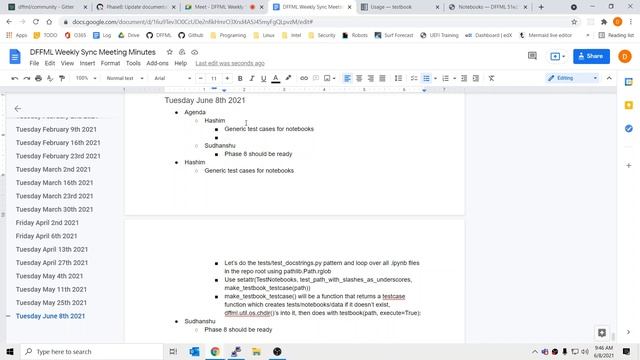Viewport: 640px width, 360px height.
Task: Click the Share button
Action: click(x=591, y=56)
